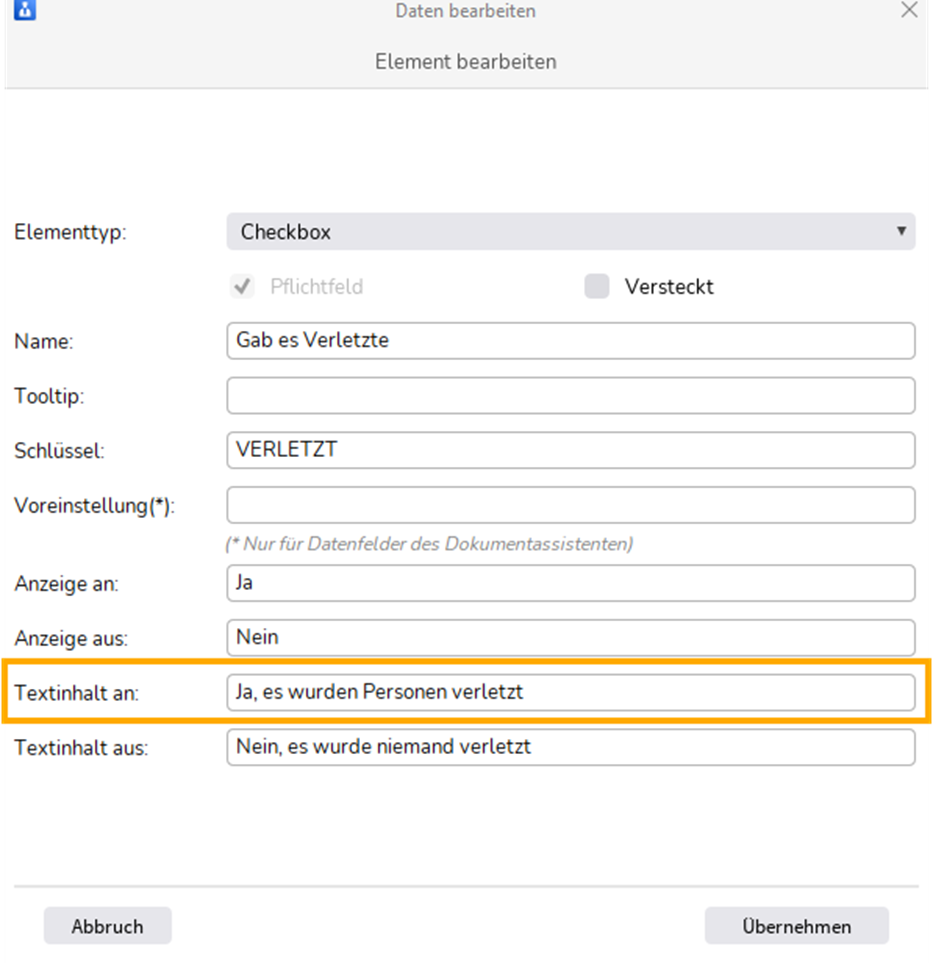Cancel with the Abbruch button

click(x=107, y=926)
